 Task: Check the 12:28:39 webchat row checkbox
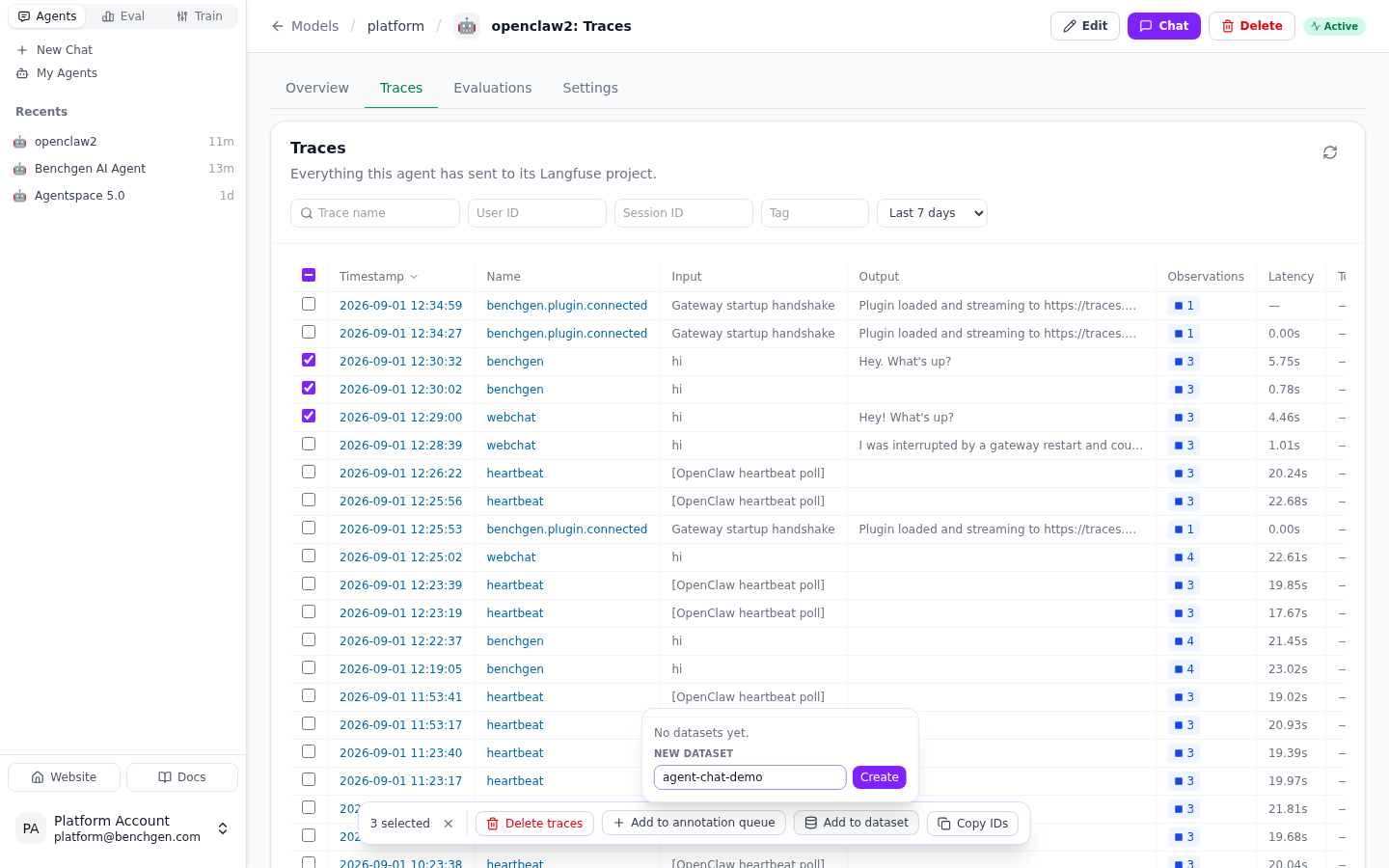pyautogui.click(x=309, y=444)
